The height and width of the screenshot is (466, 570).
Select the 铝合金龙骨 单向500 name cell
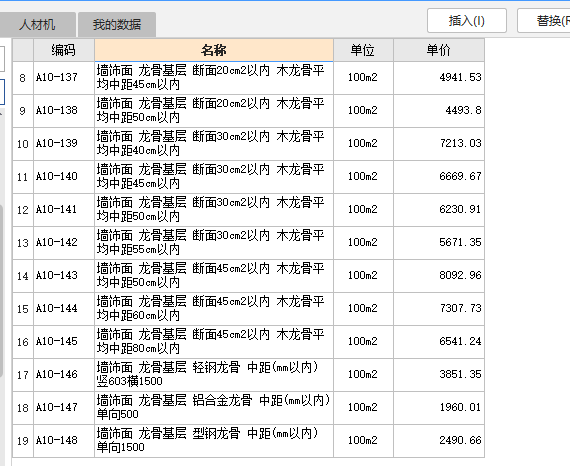tap(214, 408)
